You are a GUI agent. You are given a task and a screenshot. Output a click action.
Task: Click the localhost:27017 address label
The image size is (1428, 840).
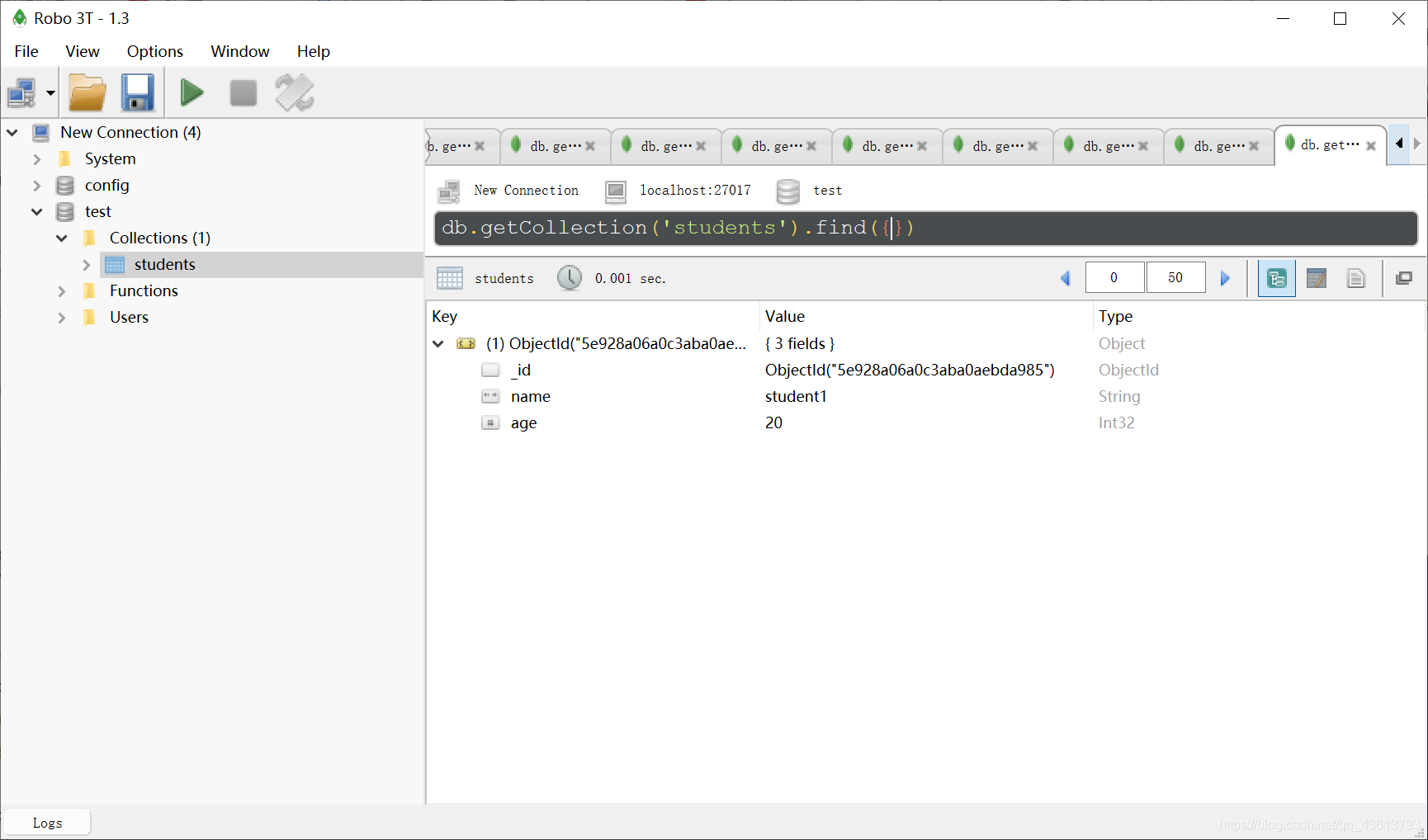(x=695, y=191)
